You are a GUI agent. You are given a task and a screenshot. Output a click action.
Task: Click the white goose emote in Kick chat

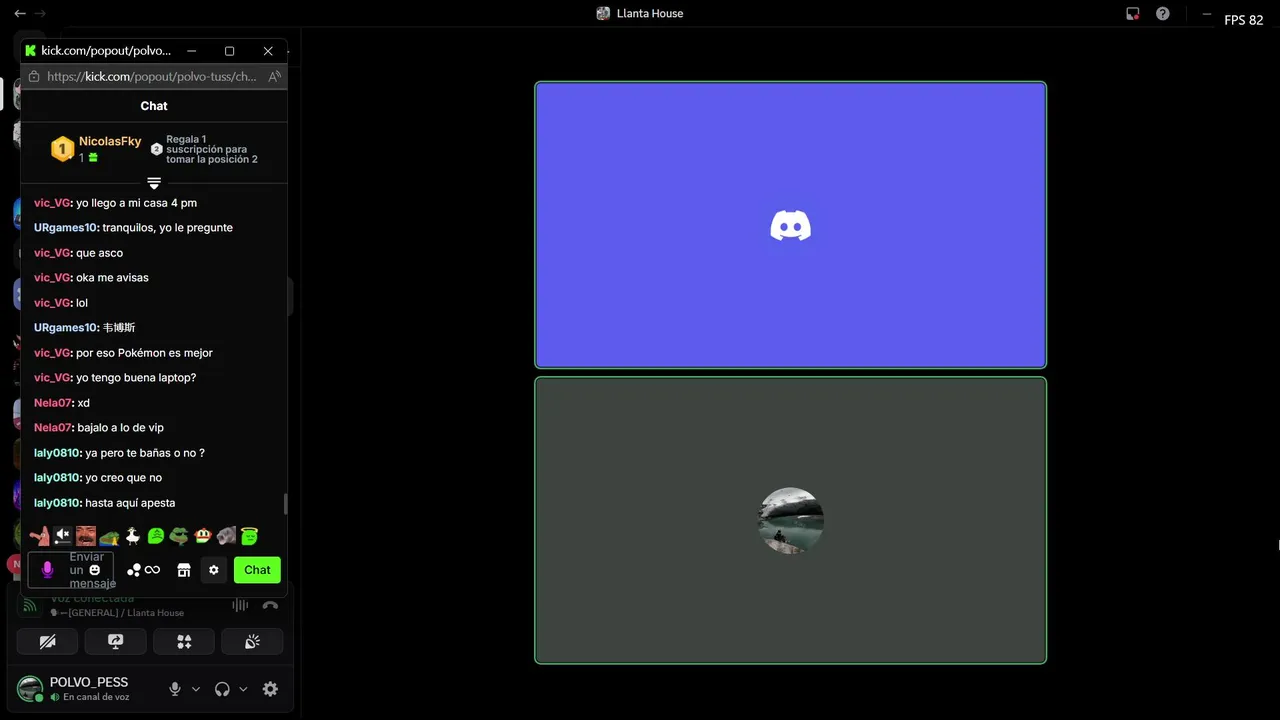click(132, 536)
